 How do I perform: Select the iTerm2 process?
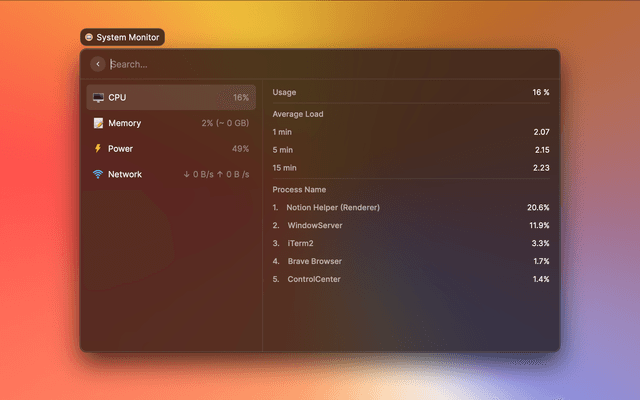pyautogui.click(x=300, y=243)
